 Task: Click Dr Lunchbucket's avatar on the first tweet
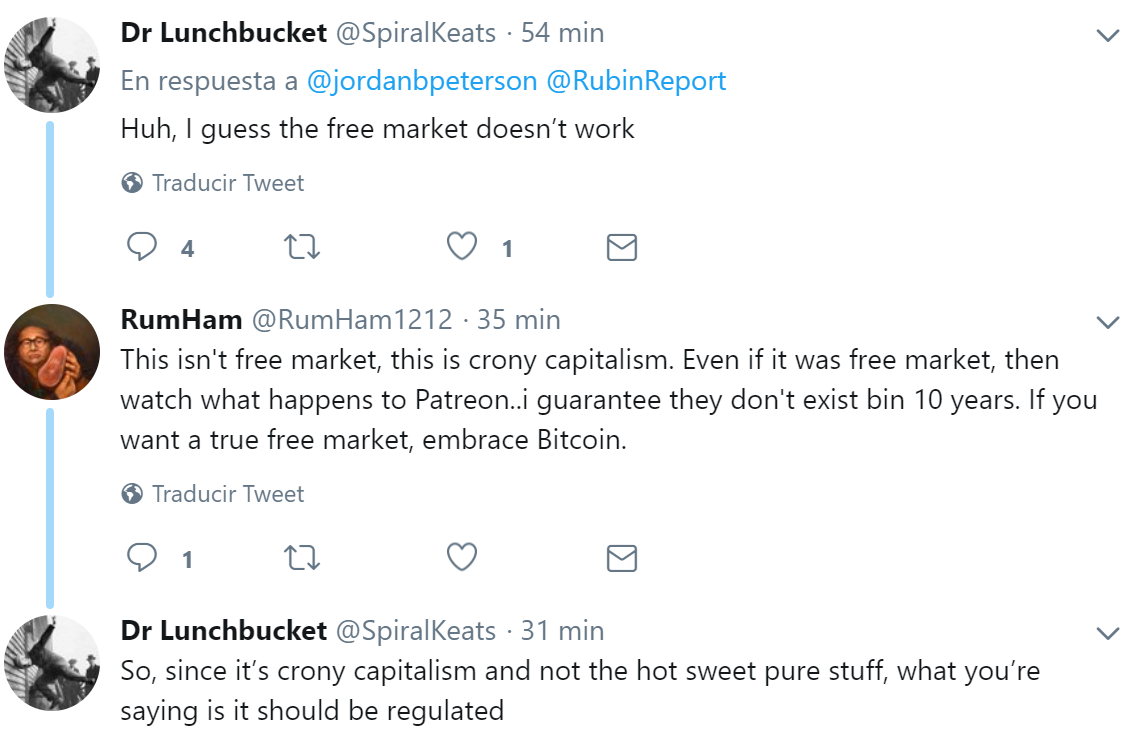point(52,65)
